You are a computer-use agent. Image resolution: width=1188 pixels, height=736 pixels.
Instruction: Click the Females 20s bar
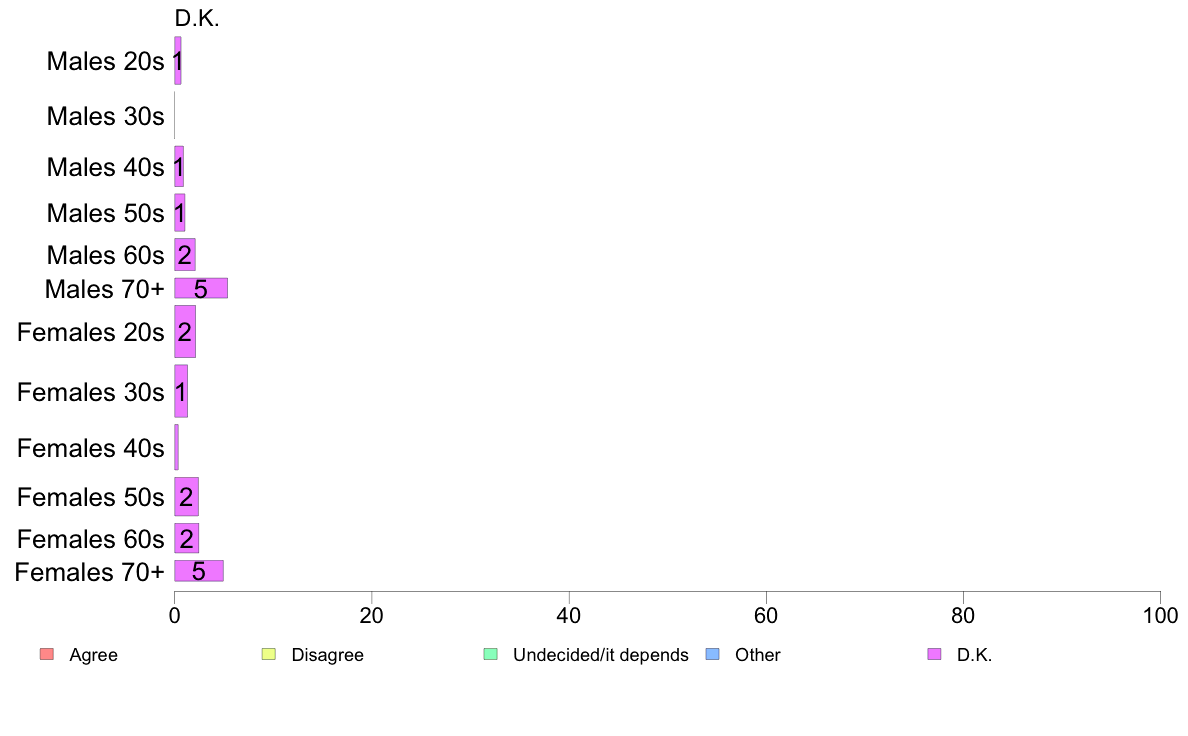click(185, 332)
